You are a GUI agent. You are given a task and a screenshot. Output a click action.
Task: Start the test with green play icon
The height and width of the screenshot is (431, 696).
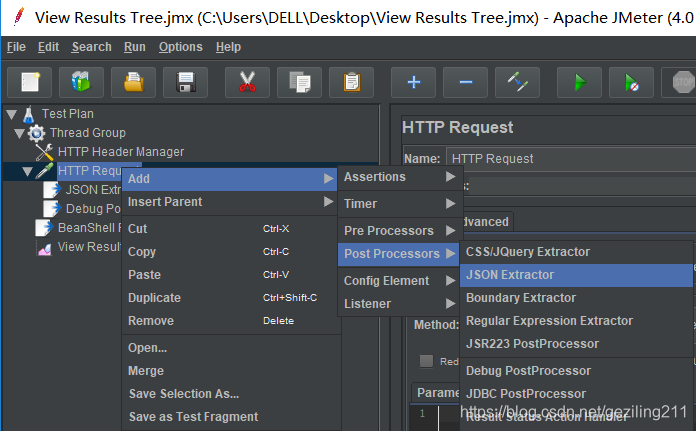click(579, 82)
